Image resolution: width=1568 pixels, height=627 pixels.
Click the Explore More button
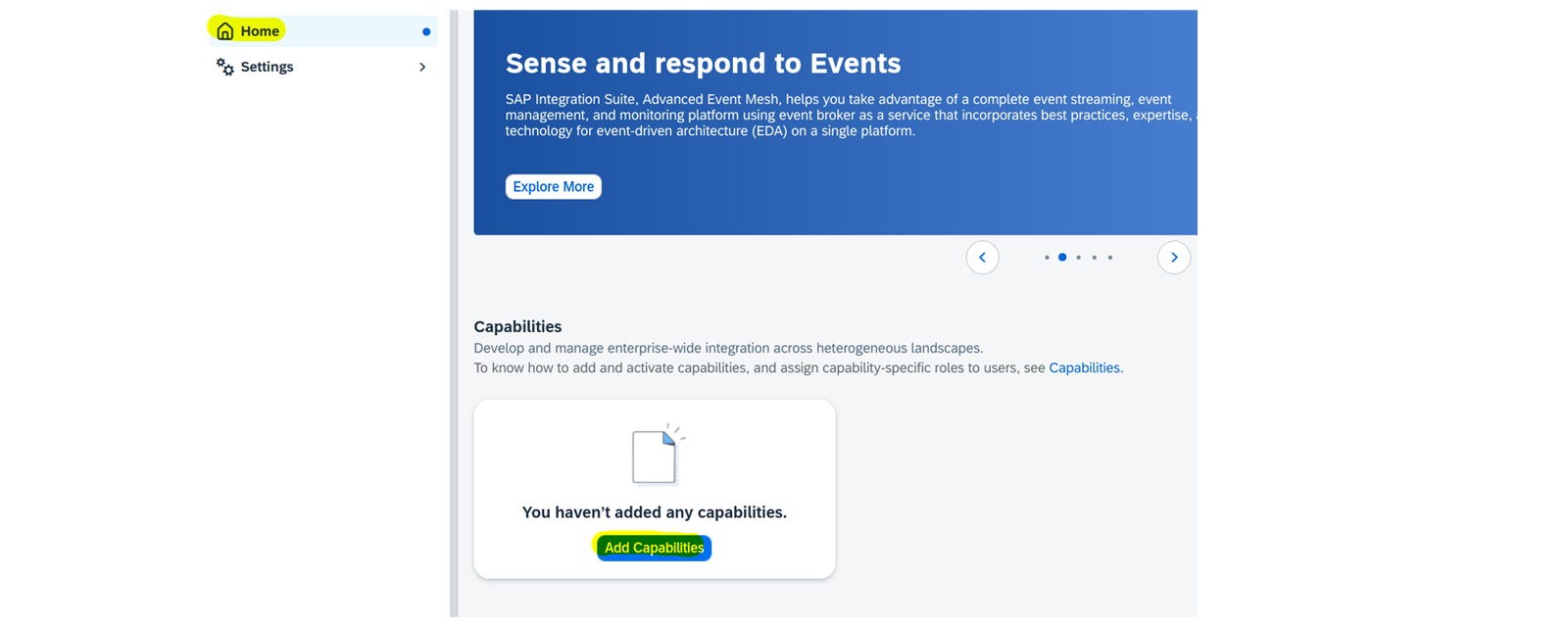[x=554, y=186]
